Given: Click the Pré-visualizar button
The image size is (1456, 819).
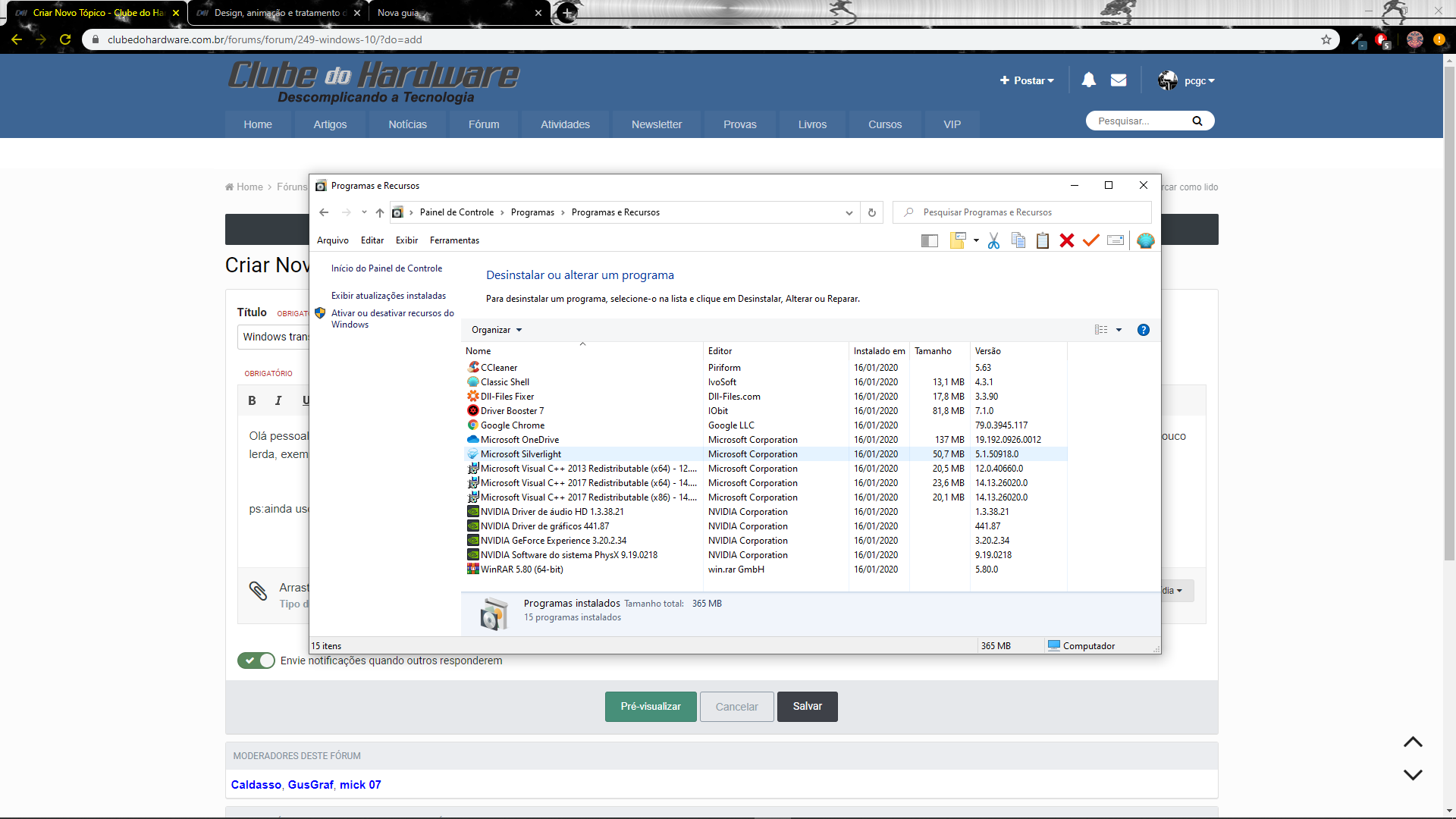Looking at the screenshot, I should coord(651,707).
